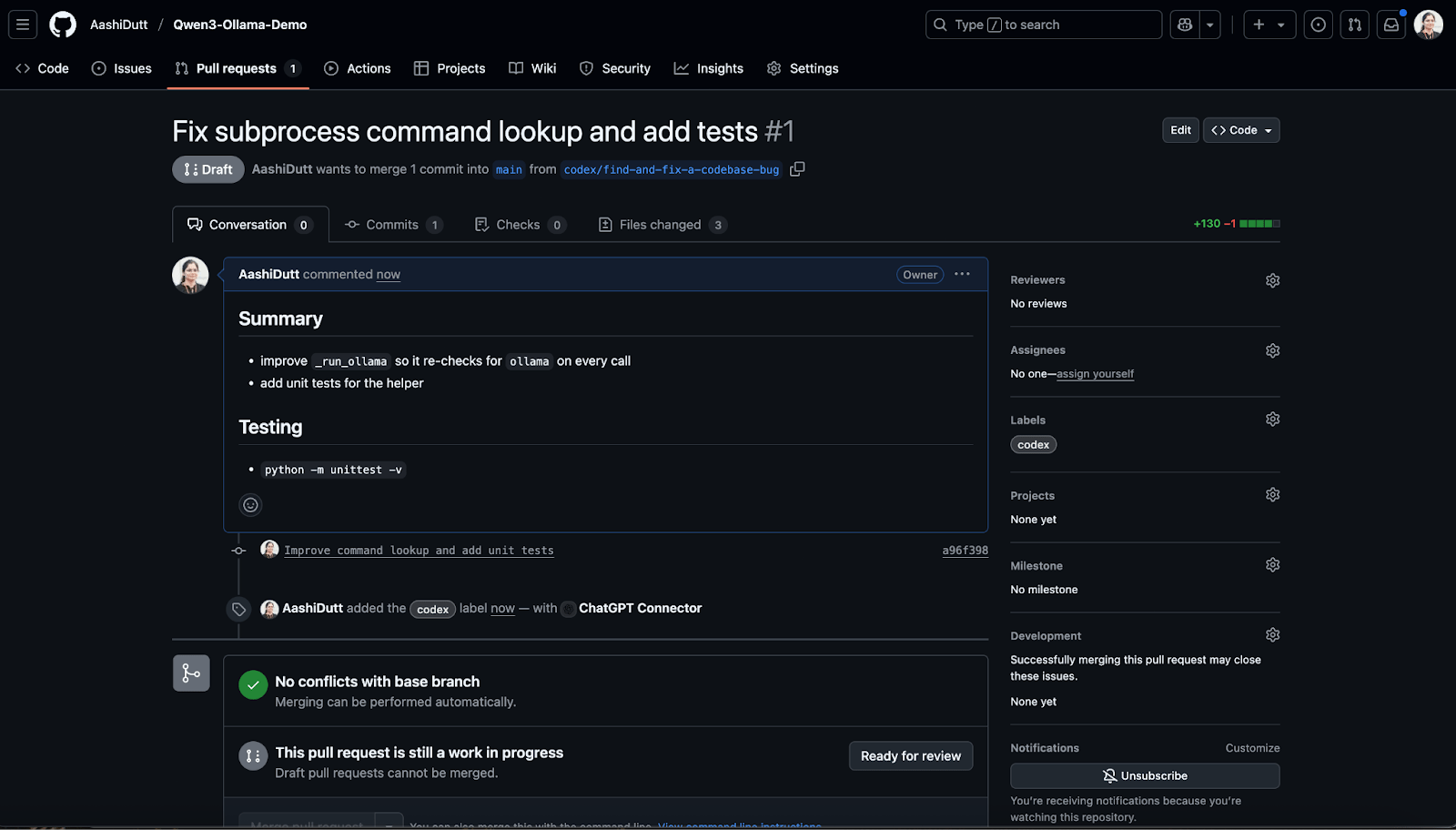Click the assign yourself link
The width and height of the screenshot is (1456, 830).
pos(1095,373)
